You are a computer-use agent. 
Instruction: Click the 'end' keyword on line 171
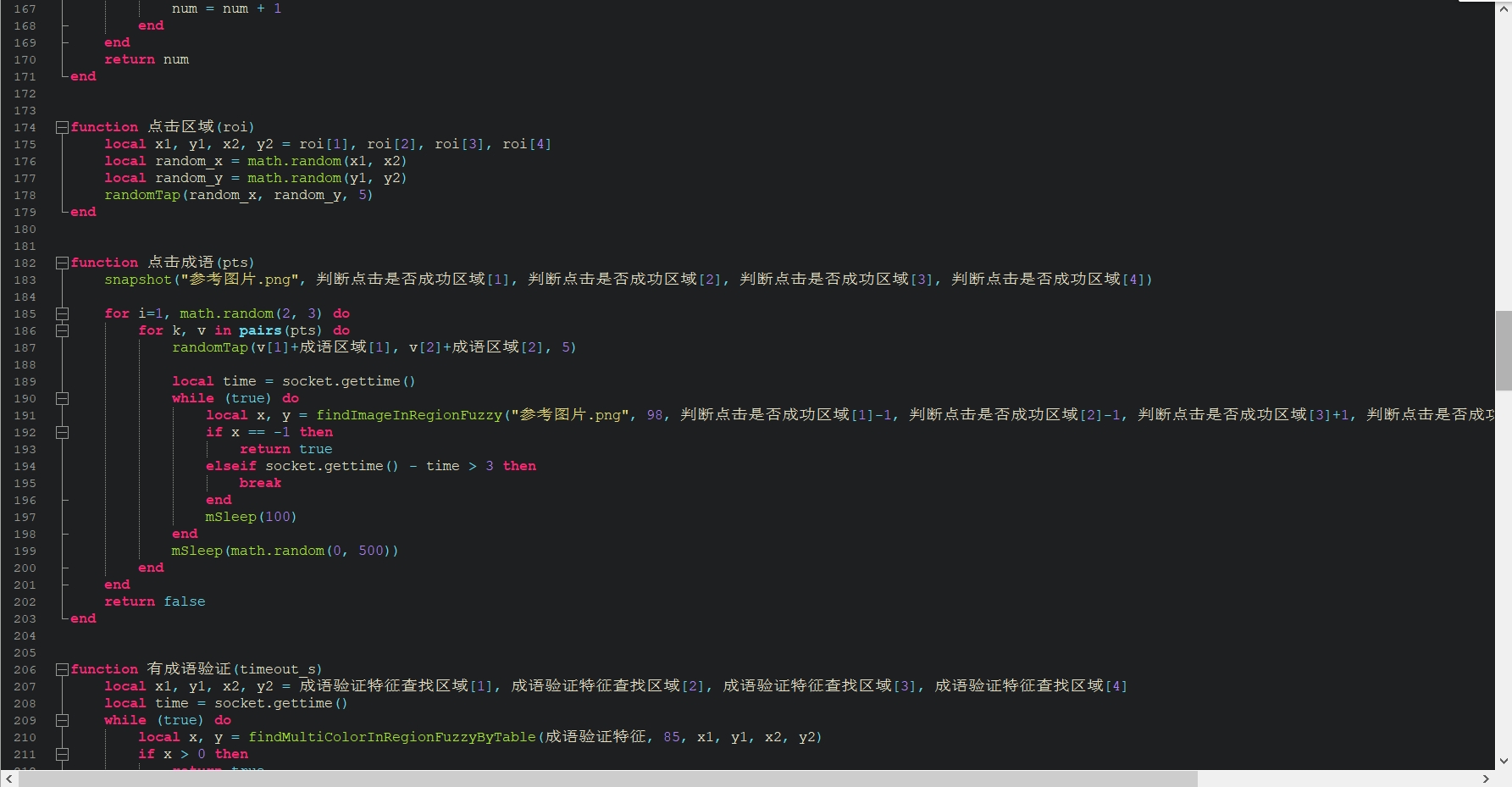83,76
